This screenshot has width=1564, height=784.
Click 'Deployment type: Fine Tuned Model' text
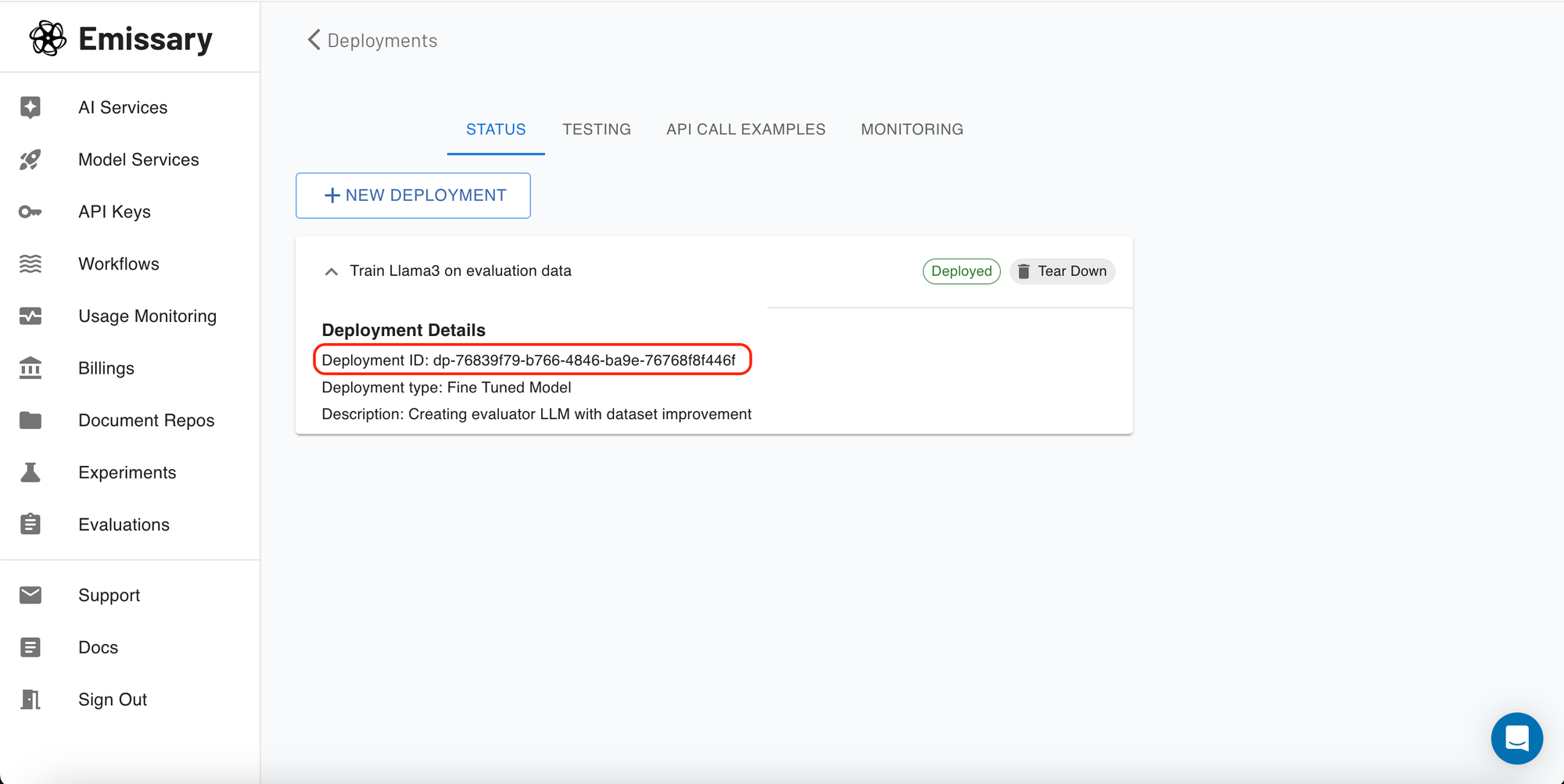pos(447,388)
